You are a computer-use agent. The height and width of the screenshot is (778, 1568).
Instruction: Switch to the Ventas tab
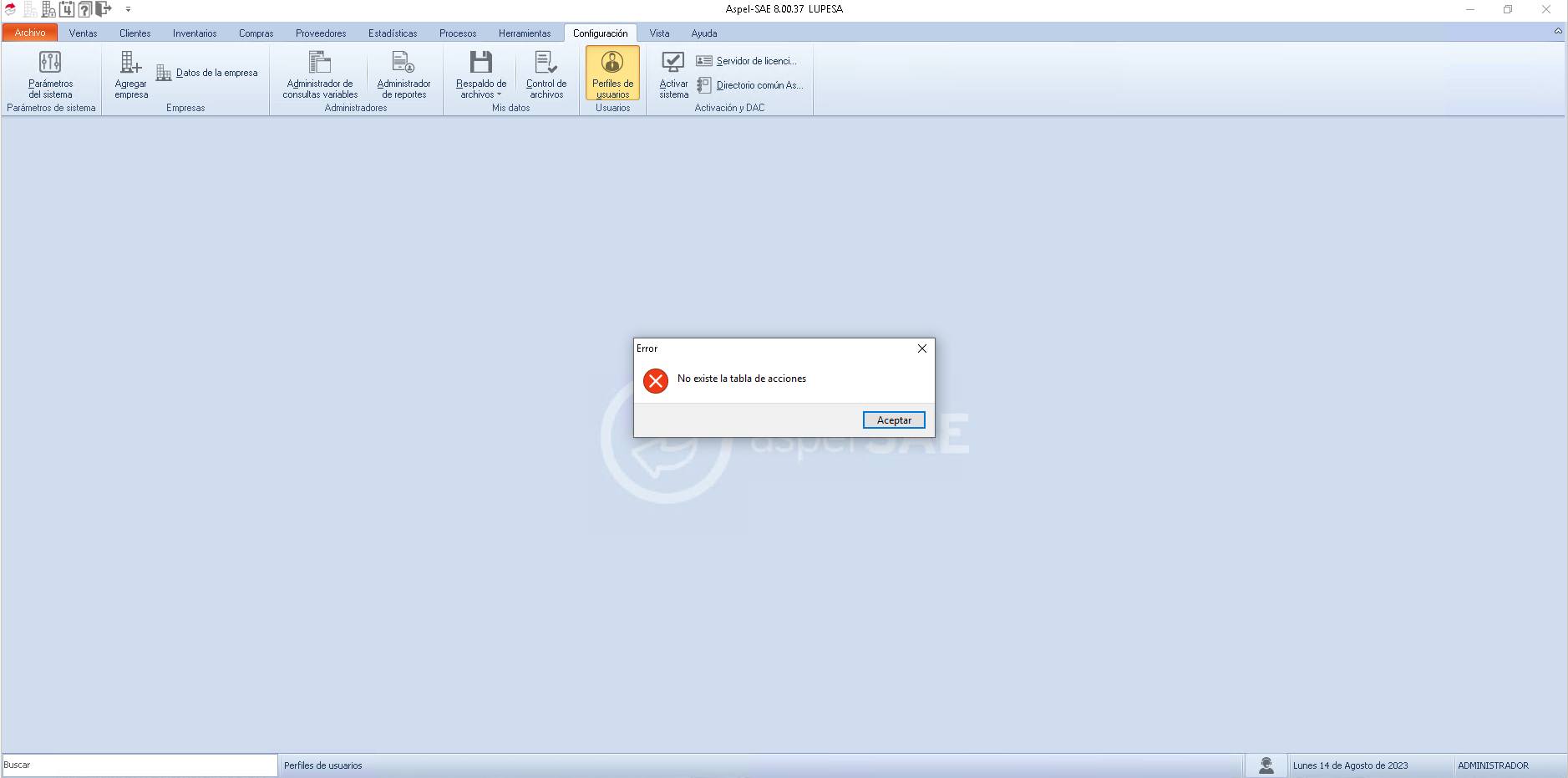[x=83, y=33]
